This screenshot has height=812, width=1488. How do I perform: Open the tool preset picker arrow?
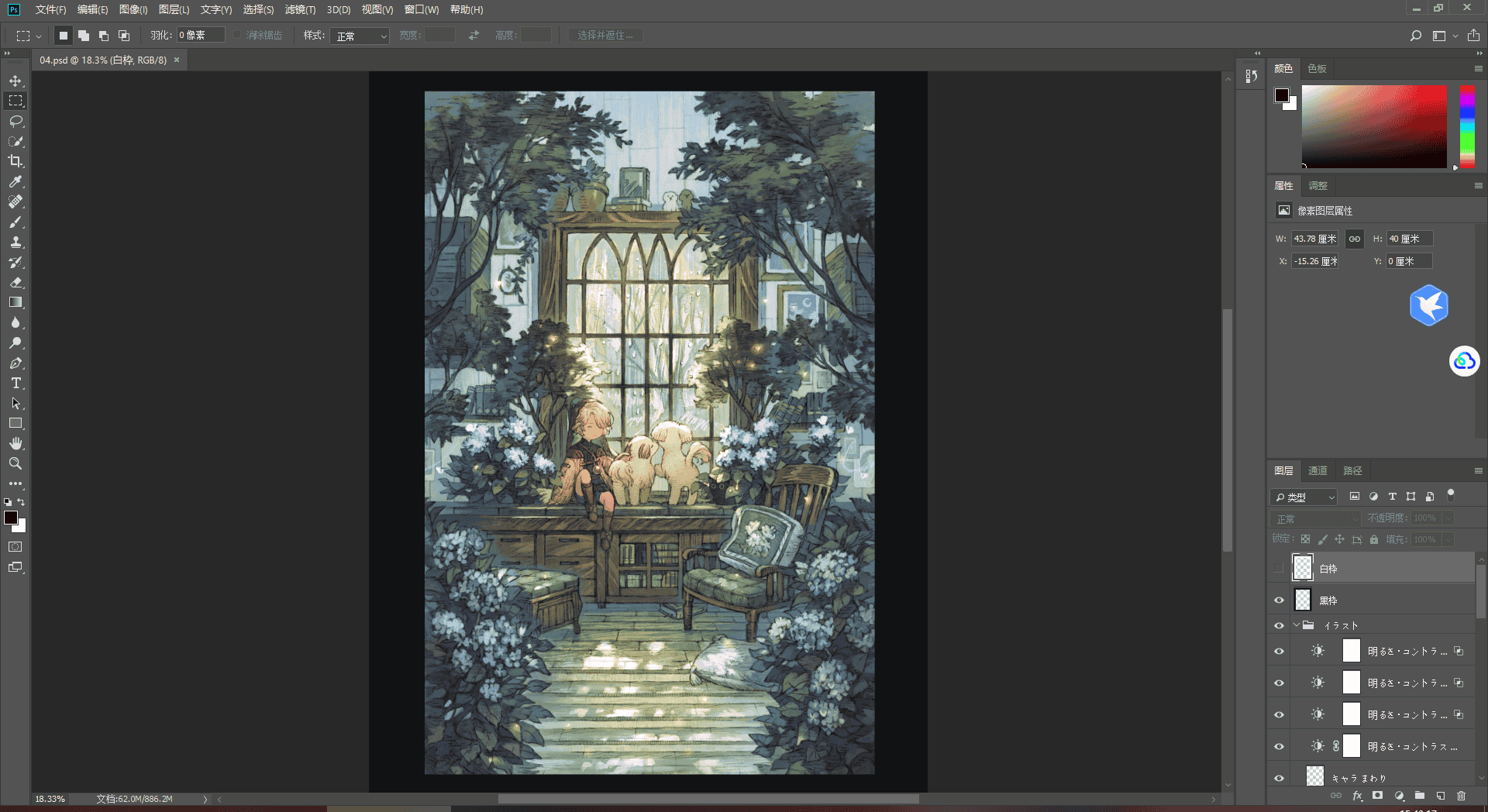tap(39, 36)
